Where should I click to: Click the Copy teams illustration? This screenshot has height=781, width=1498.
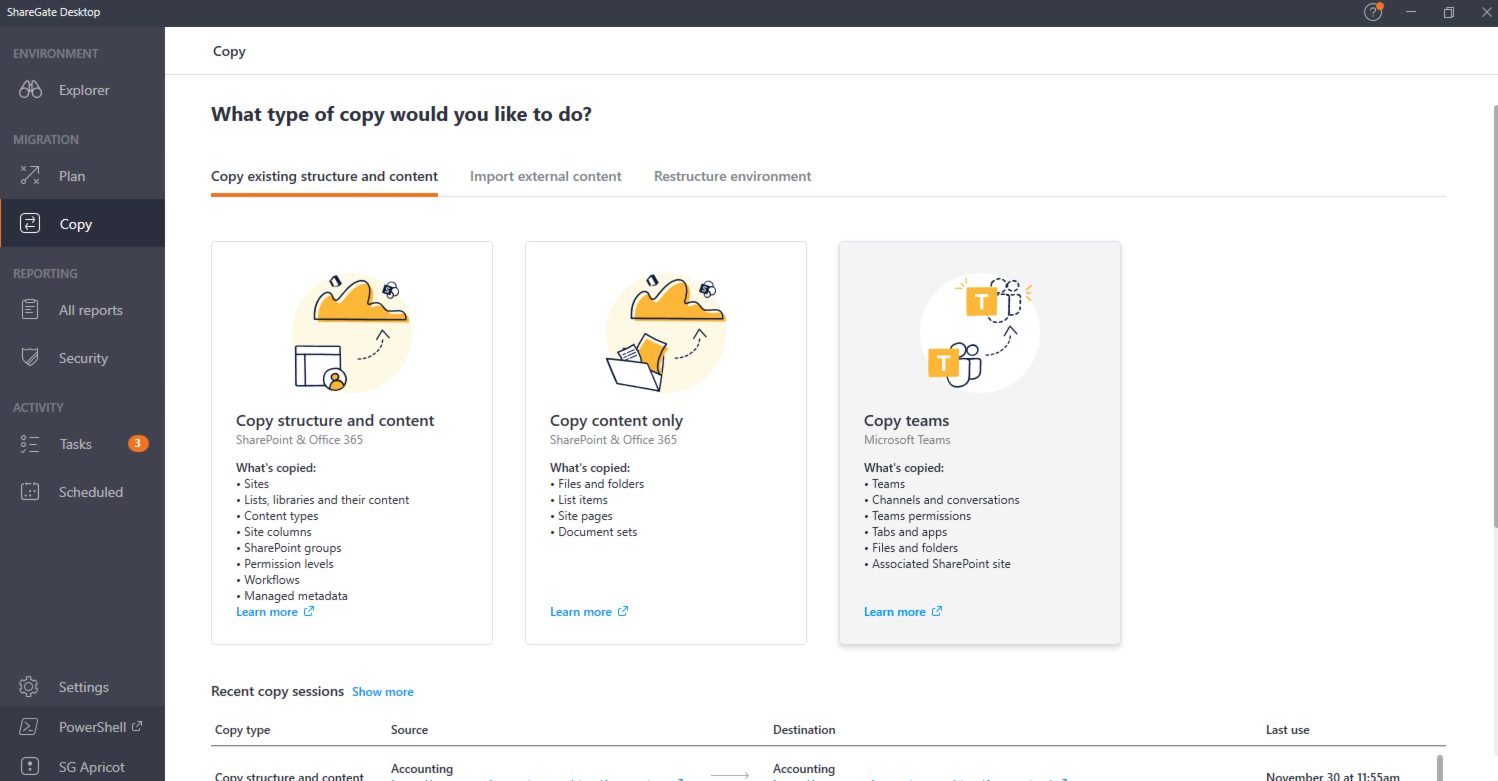[980, 333]
